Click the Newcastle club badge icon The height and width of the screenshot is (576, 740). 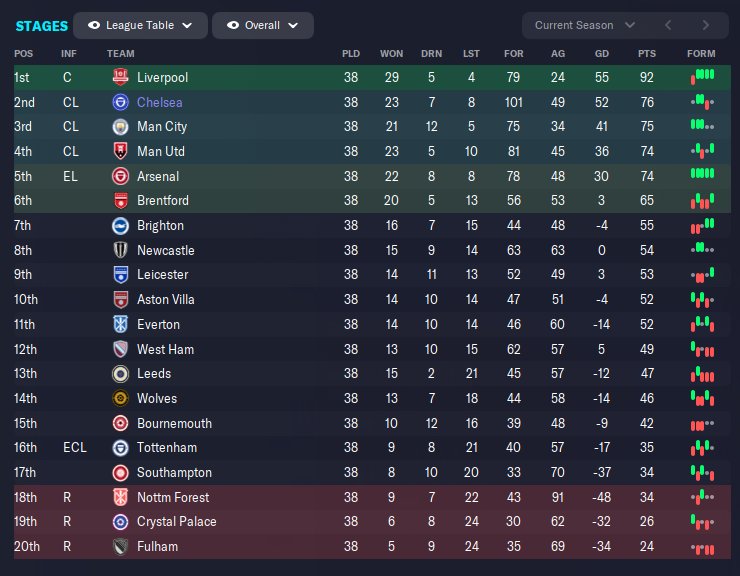(120, 250)
